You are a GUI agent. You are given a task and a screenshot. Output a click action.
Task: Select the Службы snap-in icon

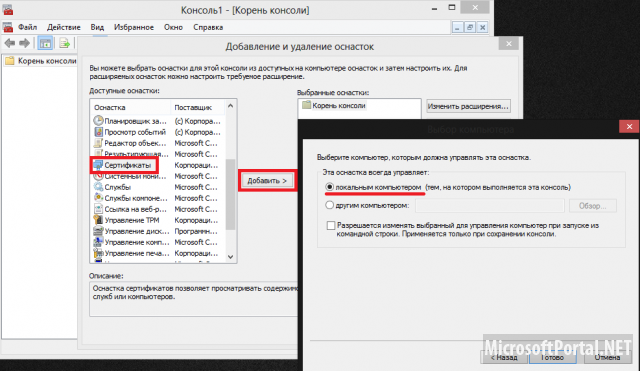(98, 187)
